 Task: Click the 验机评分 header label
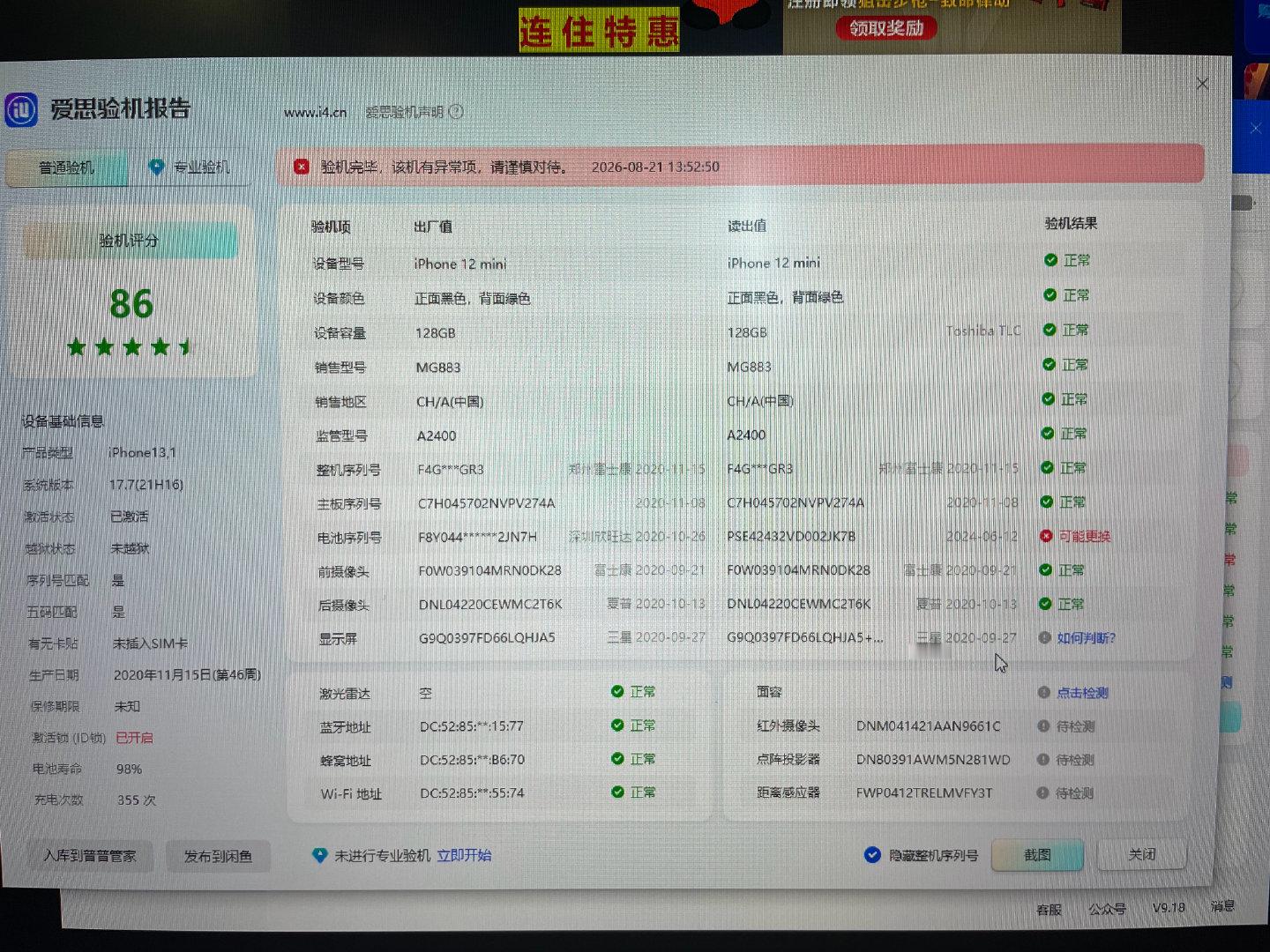point(130,241)
